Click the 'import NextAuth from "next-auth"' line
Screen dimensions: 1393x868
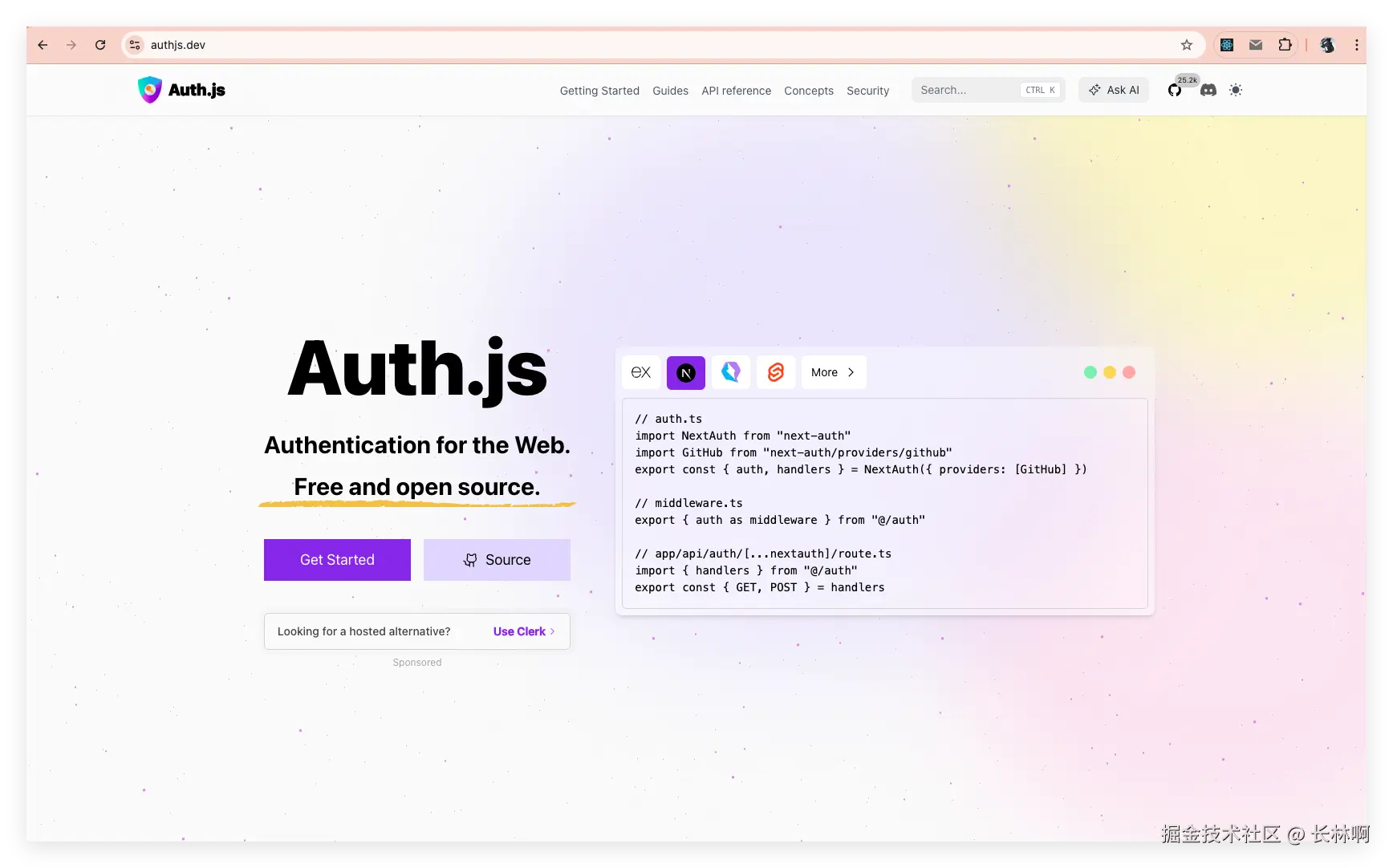(743, 436)
